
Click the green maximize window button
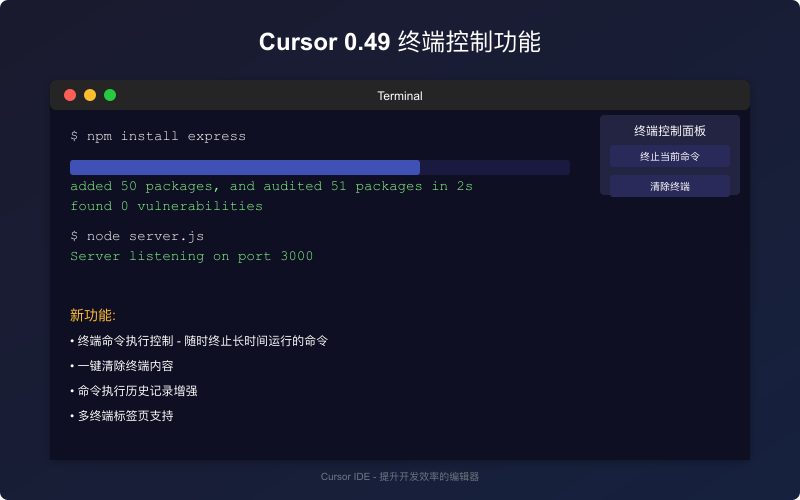(110, 95)
